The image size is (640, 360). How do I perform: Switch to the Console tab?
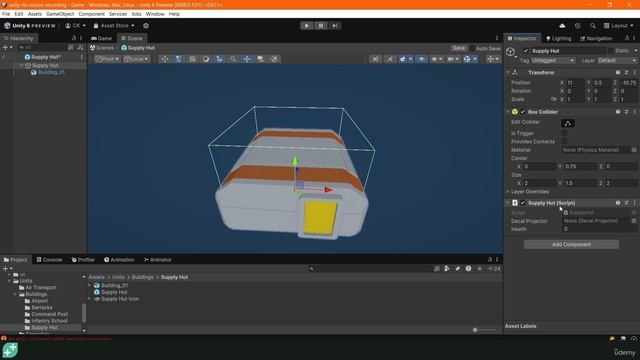click(49, 260)
